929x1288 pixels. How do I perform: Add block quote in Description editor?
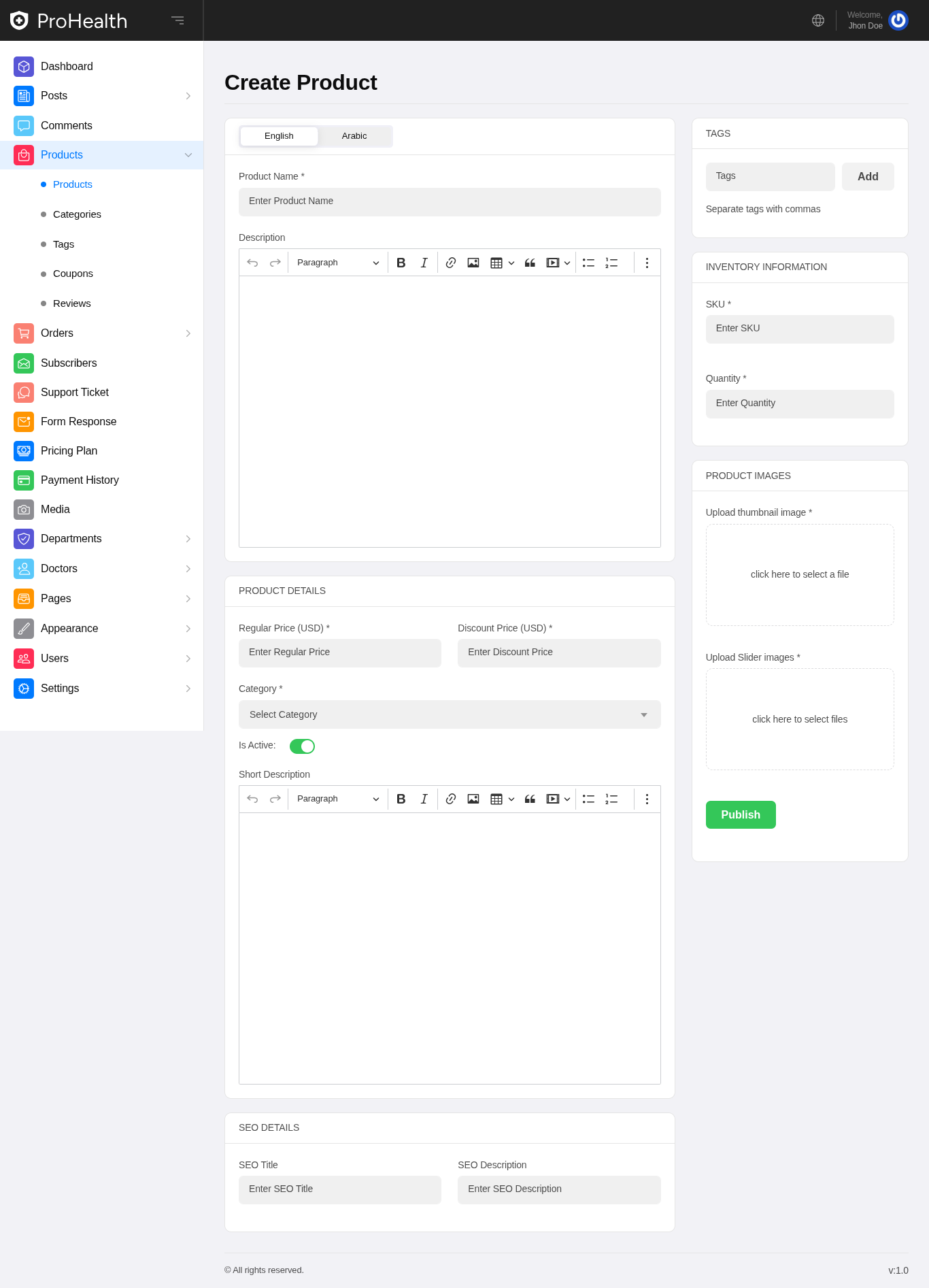pos(530,263)
